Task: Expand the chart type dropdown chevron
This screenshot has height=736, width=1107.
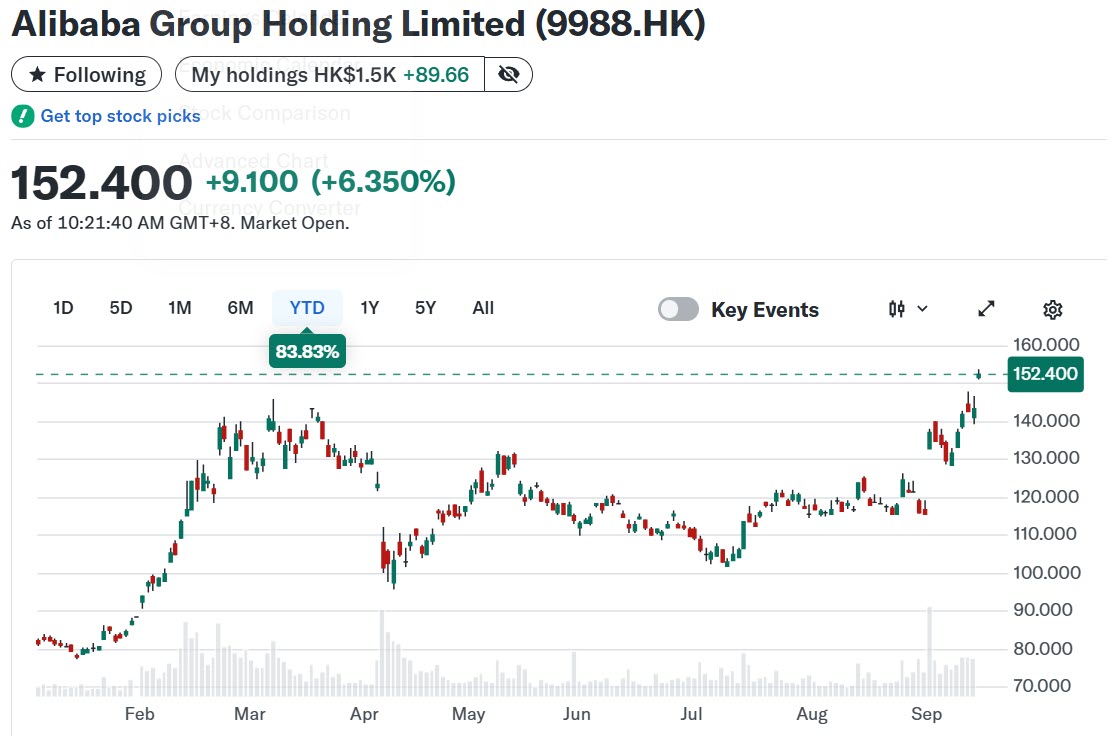Action: click(x=922, y=309)
